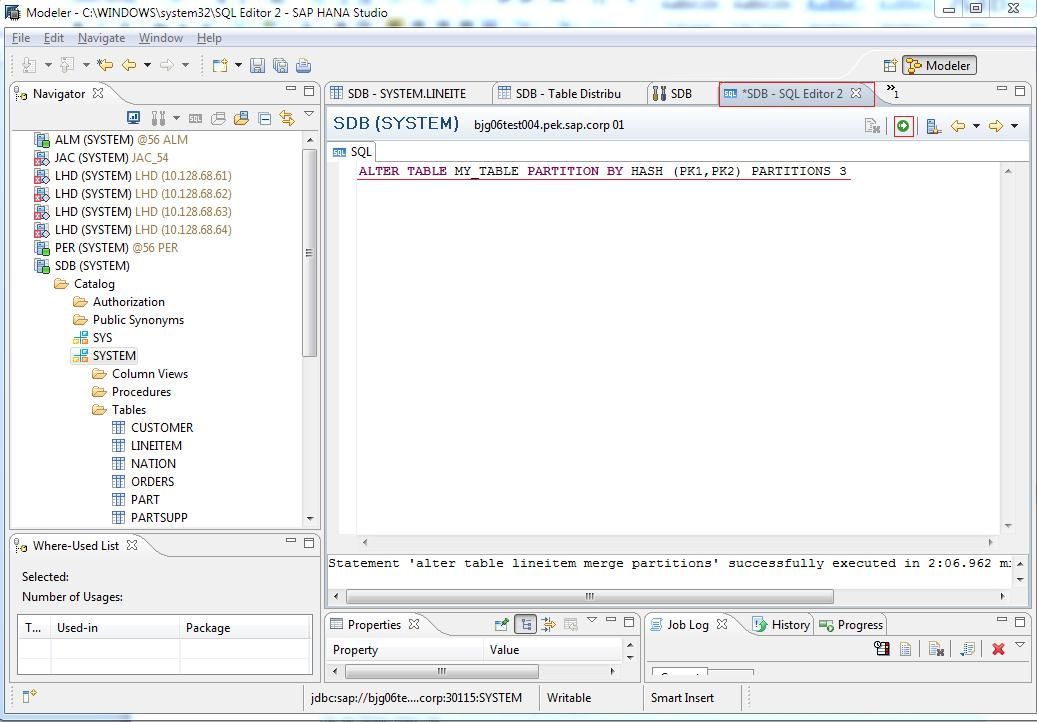This screenshot has width=1037, height=722.
Task: Open the New wizard dropdown arrow
Action: pos(238,65)
